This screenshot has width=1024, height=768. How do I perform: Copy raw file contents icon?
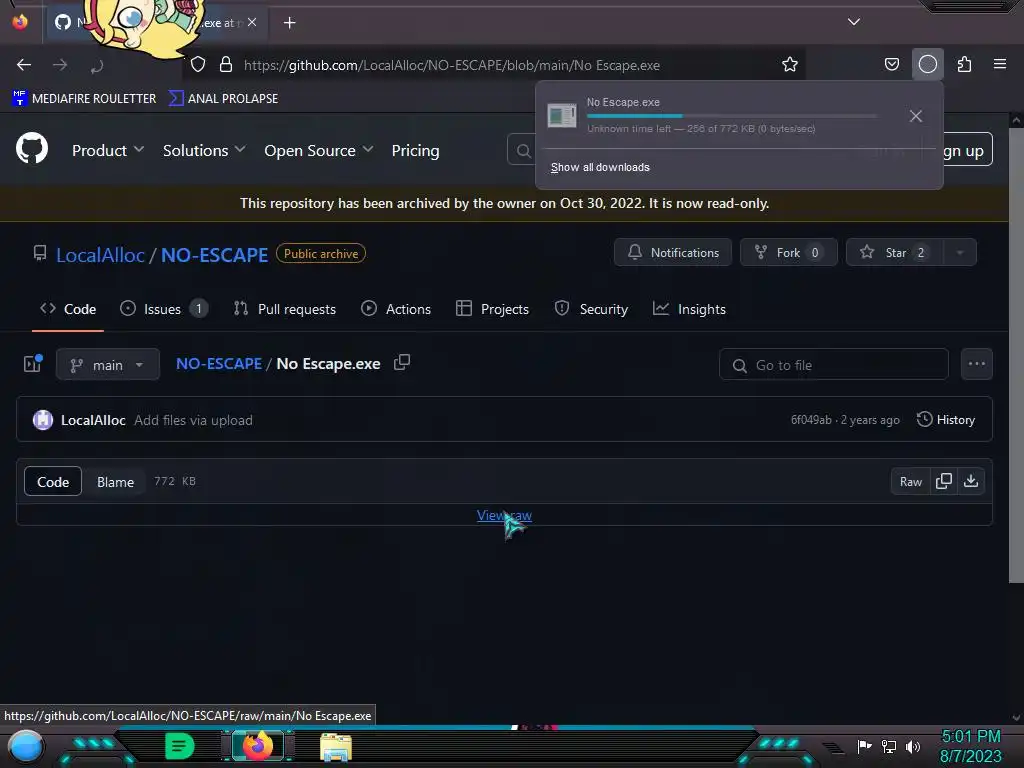click(944, 481)
